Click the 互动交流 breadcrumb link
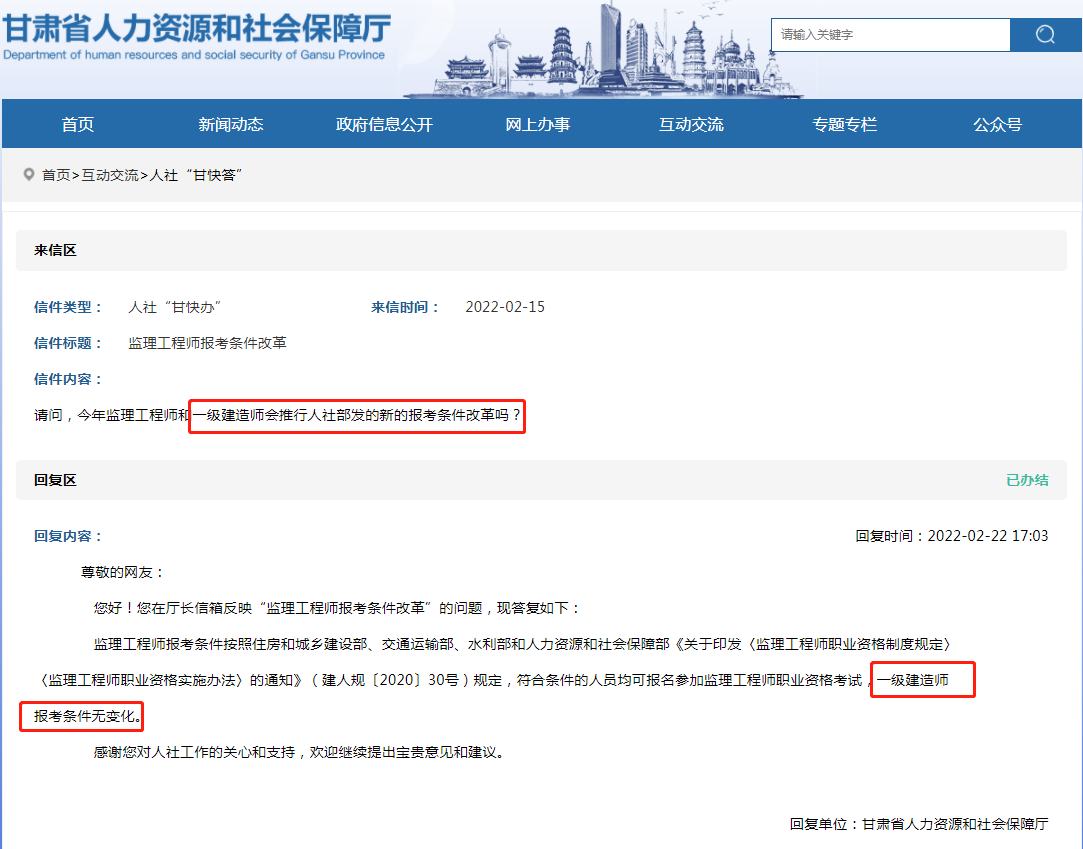 click(x=110, y=175)
